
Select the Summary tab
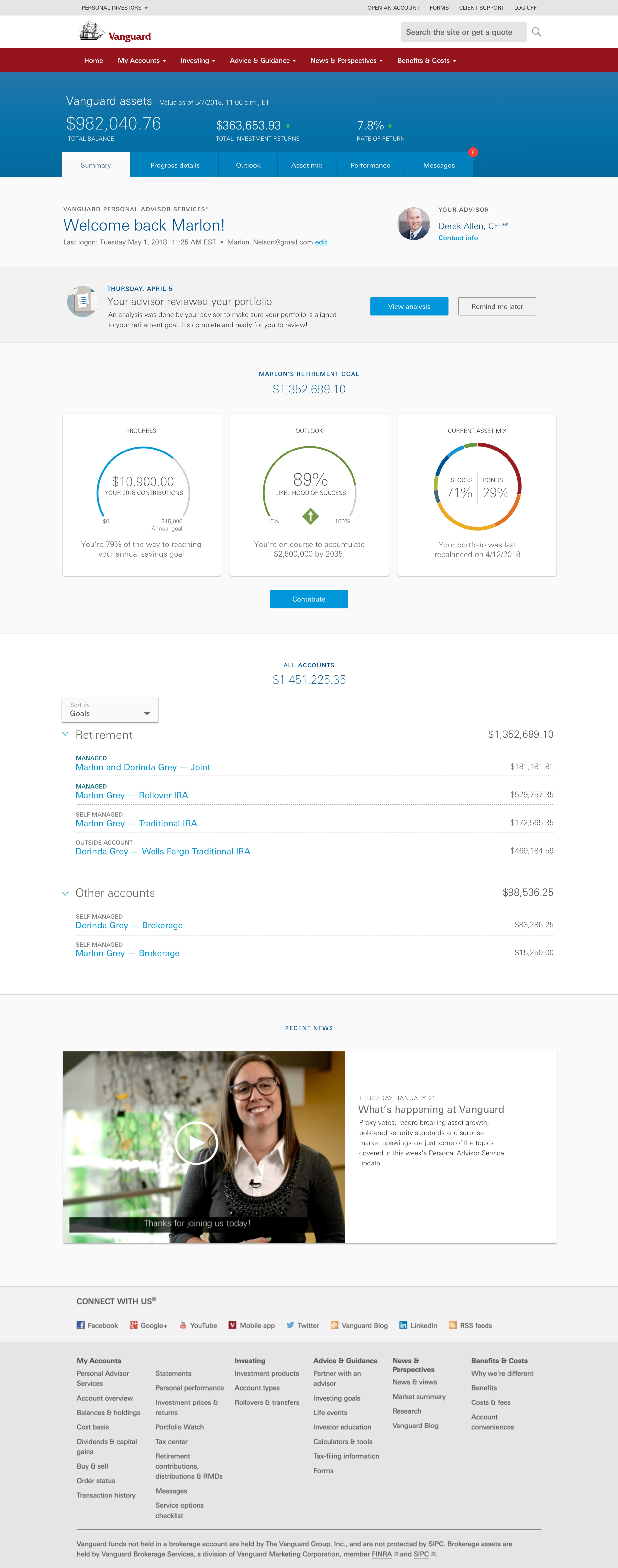point(95,165)
